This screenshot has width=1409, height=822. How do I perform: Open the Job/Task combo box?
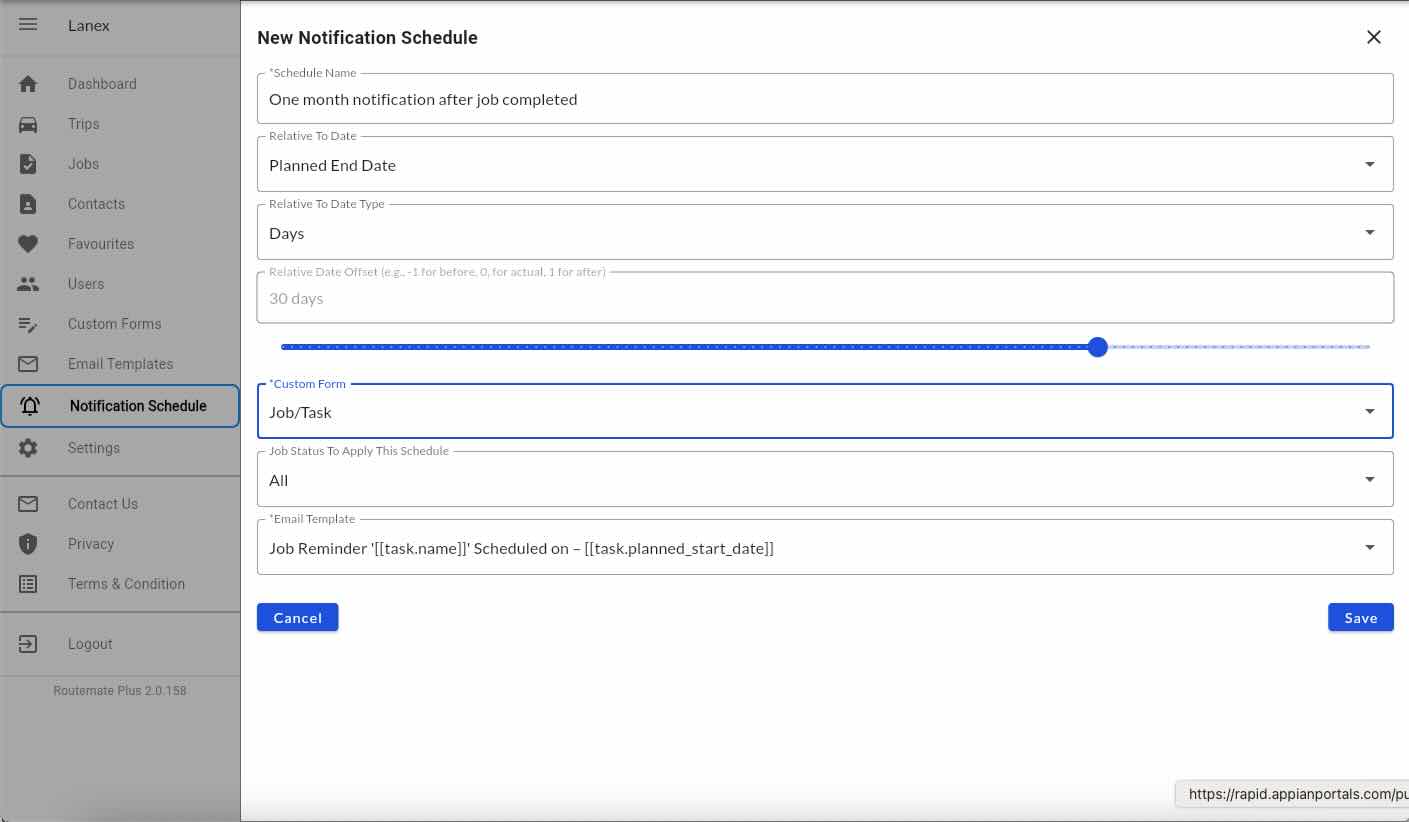pos(825,411)
